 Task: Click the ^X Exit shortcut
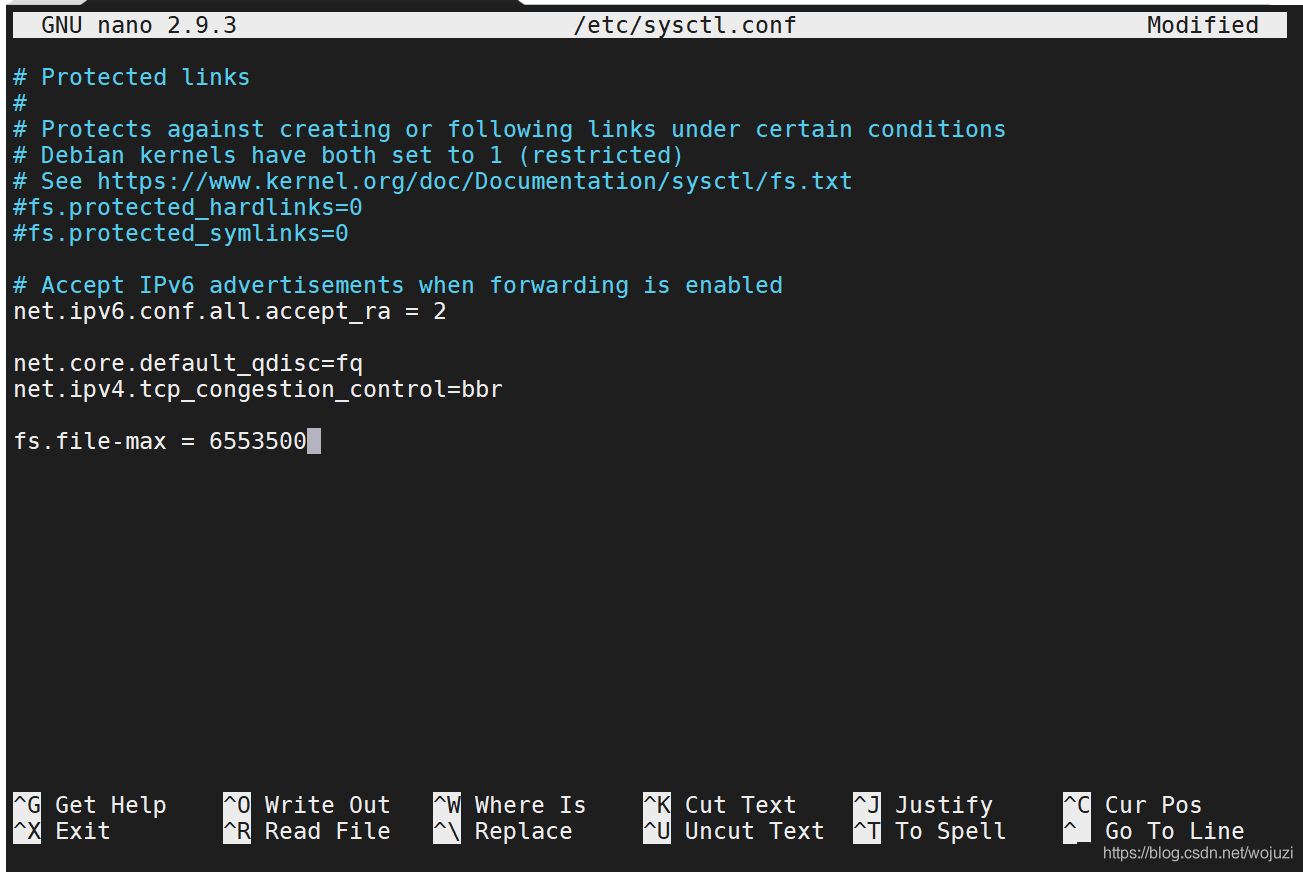click(62, 831)
